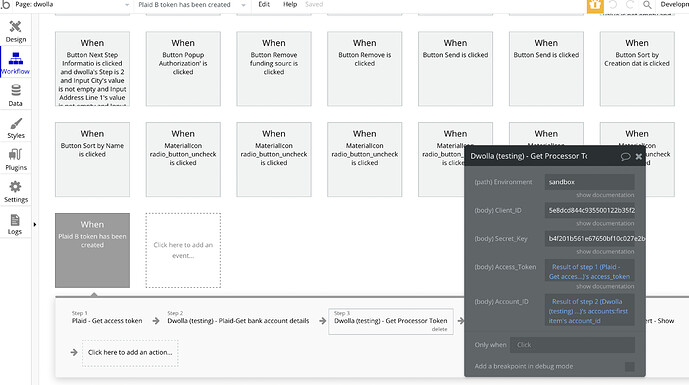This screenshot has height=385, width=689.
Task: Click the undo arrow icon
Action: (613, 5)
